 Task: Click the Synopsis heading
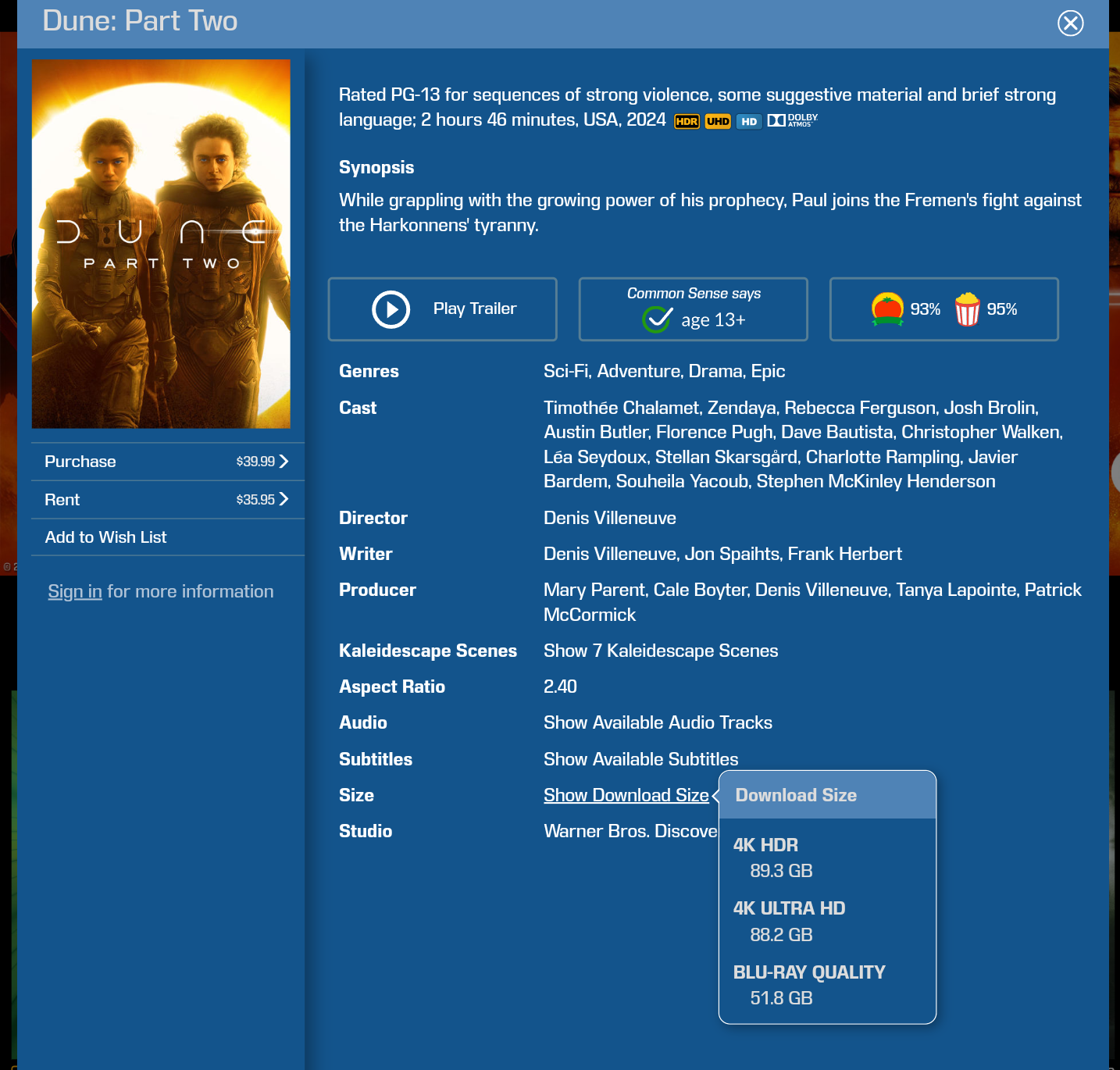click(x=376, y=167)
